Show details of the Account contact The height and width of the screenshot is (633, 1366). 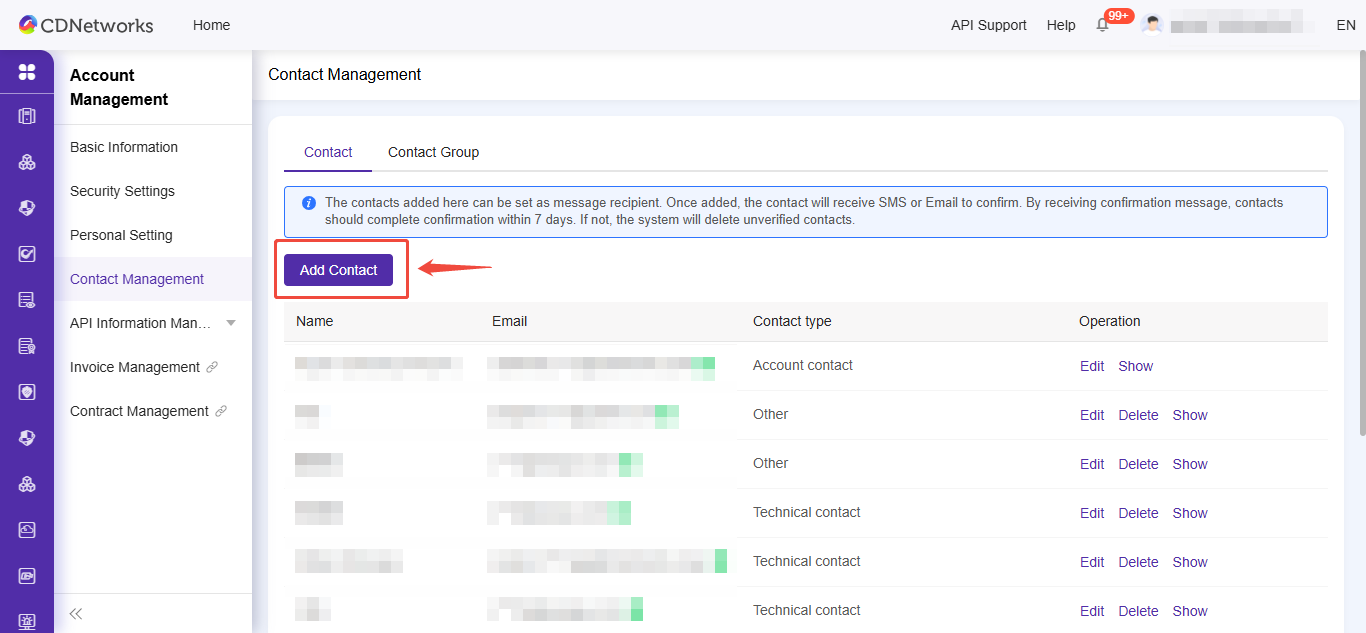[x=1135, y=366]
